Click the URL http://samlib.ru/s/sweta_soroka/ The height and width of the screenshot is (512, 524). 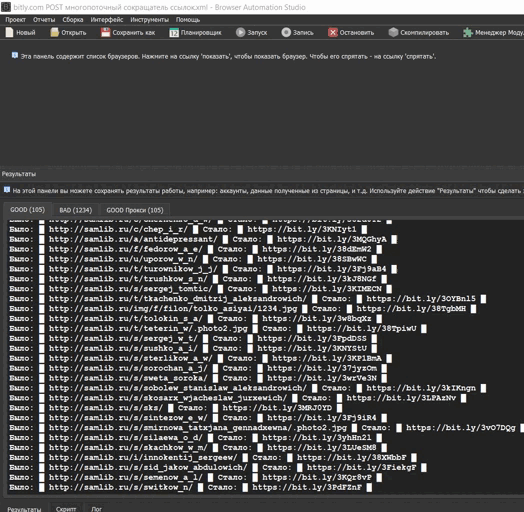tap(128, 378)
